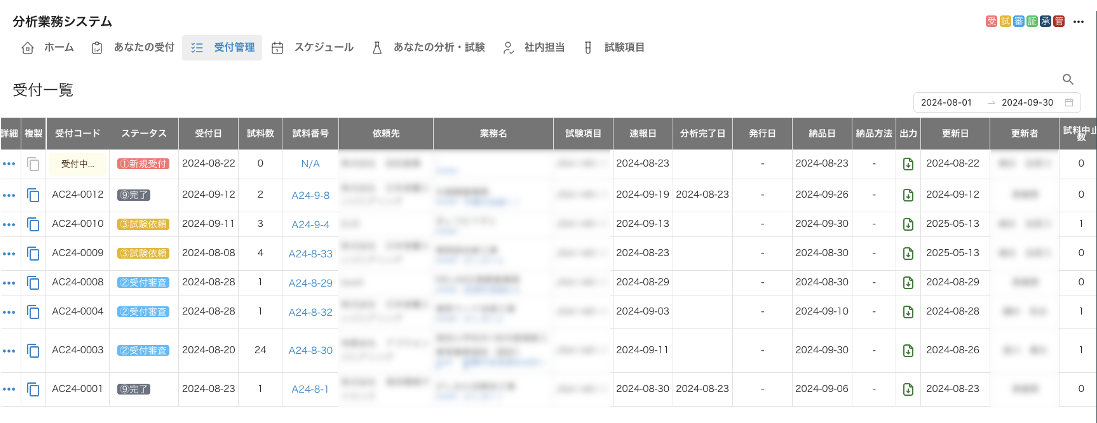
Task: Click output file icon for AC24-0009 row
Action: click(908, 253)
